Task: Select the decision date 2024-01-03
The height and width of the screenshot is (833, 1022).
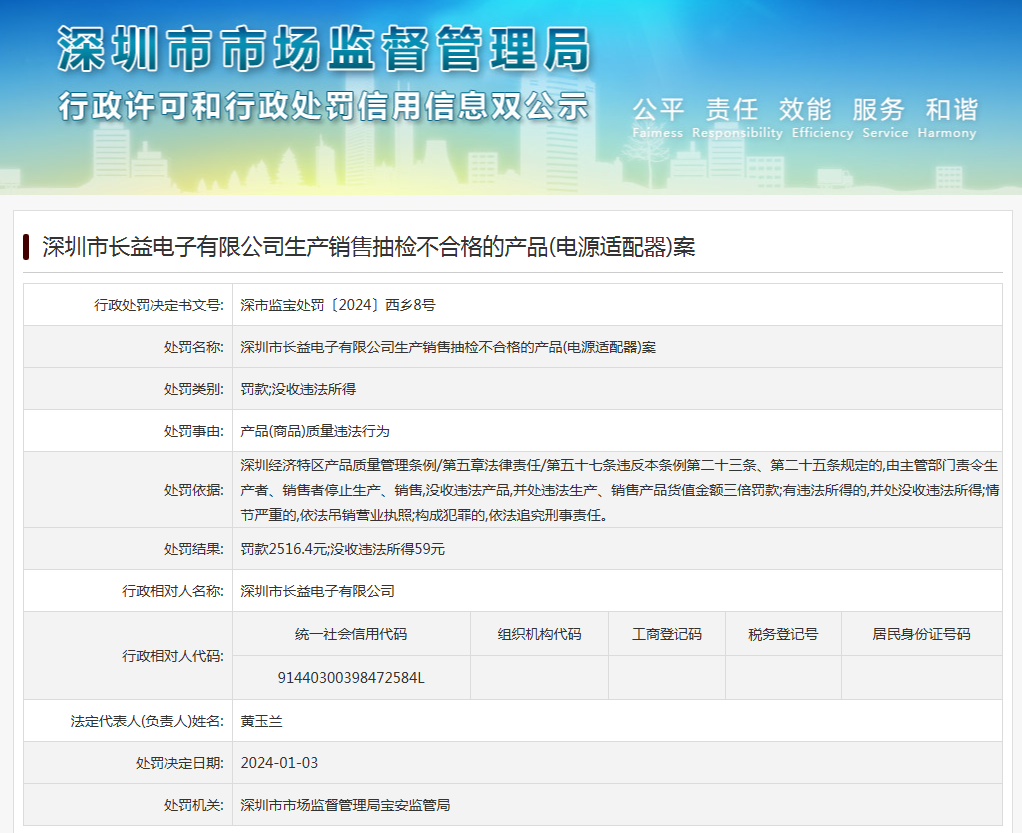Action: coord(279,763)
